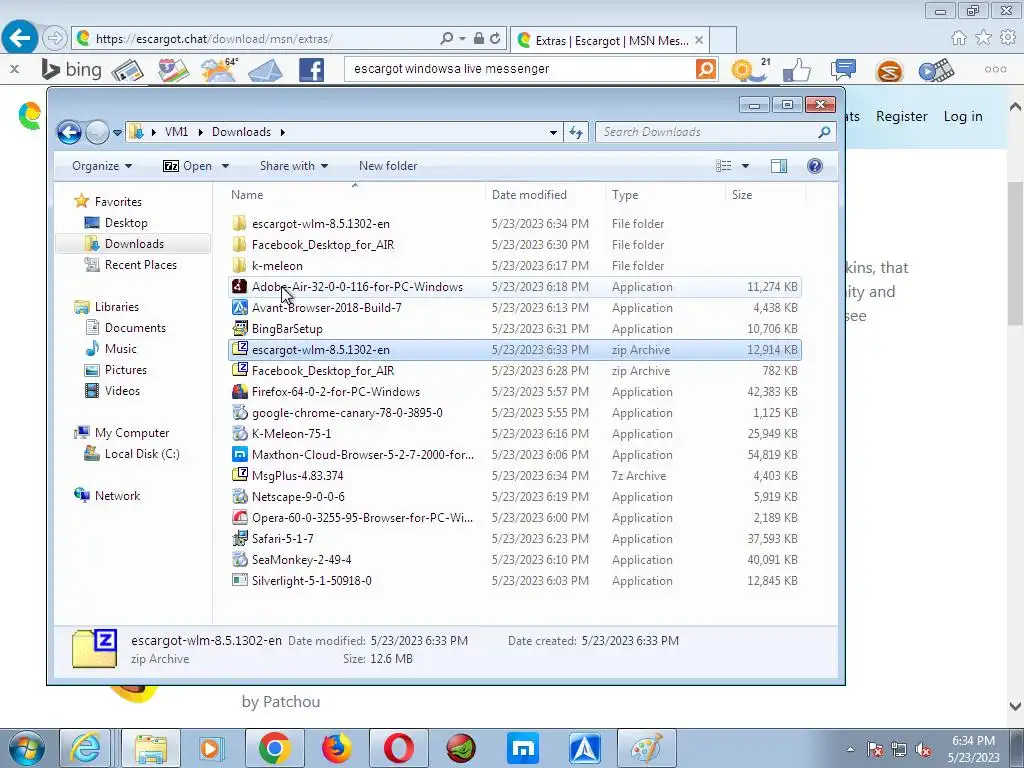Click the Bing logo in the Bing Bar

(71, 69)
